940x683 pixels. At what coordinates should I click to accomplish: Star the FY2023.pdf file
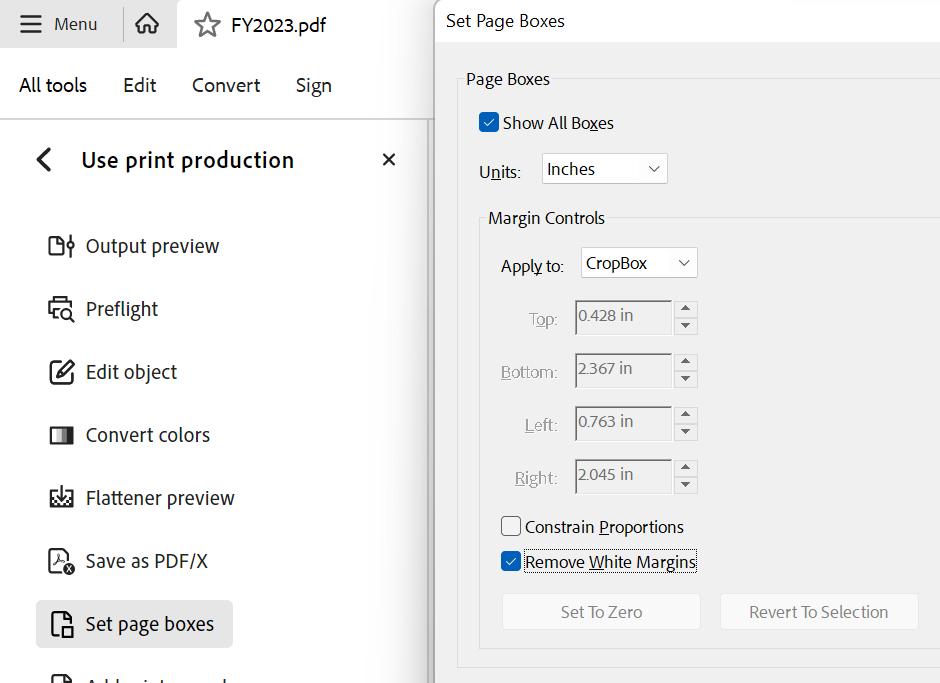pyautogui.click(x=207, y=25)
